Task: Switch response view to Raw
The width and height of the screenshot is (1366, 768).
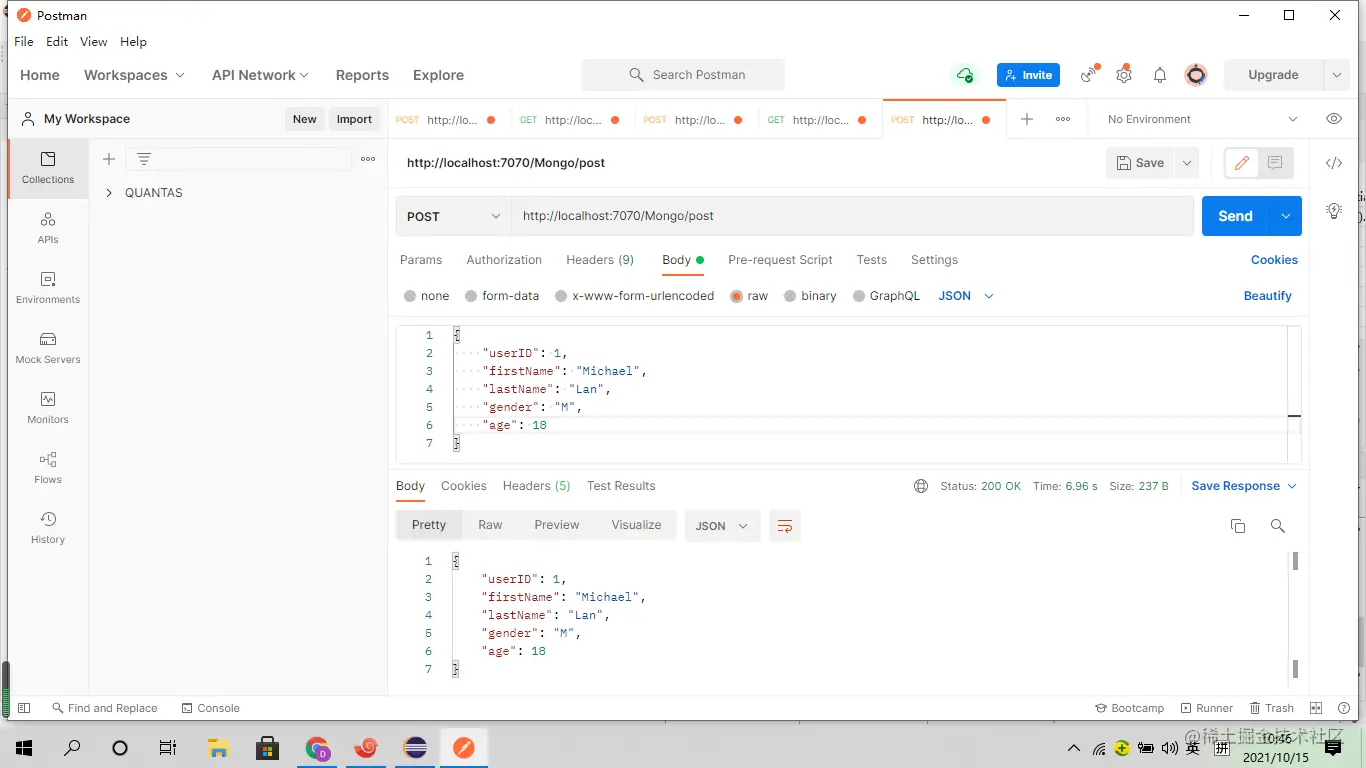Action: pos(490,525)
